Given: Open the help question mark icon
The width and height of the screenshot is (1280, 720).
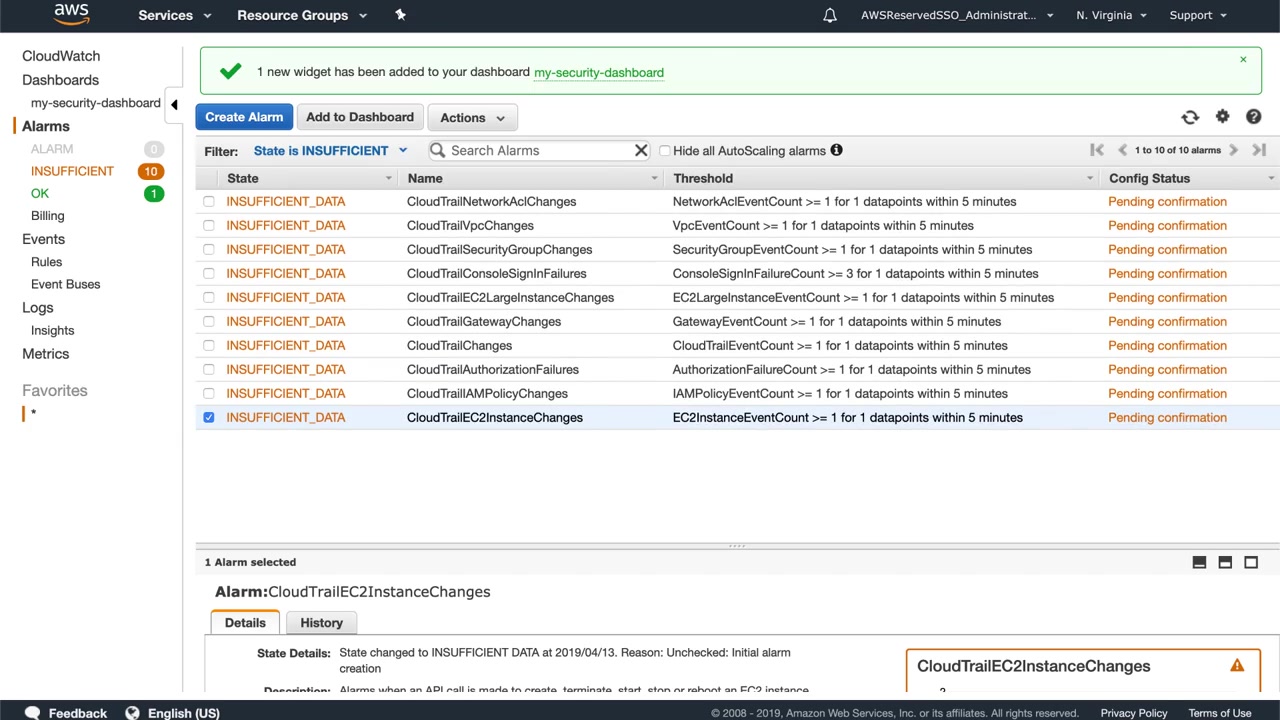Looking at the screenshot, I should (1253, 117).
